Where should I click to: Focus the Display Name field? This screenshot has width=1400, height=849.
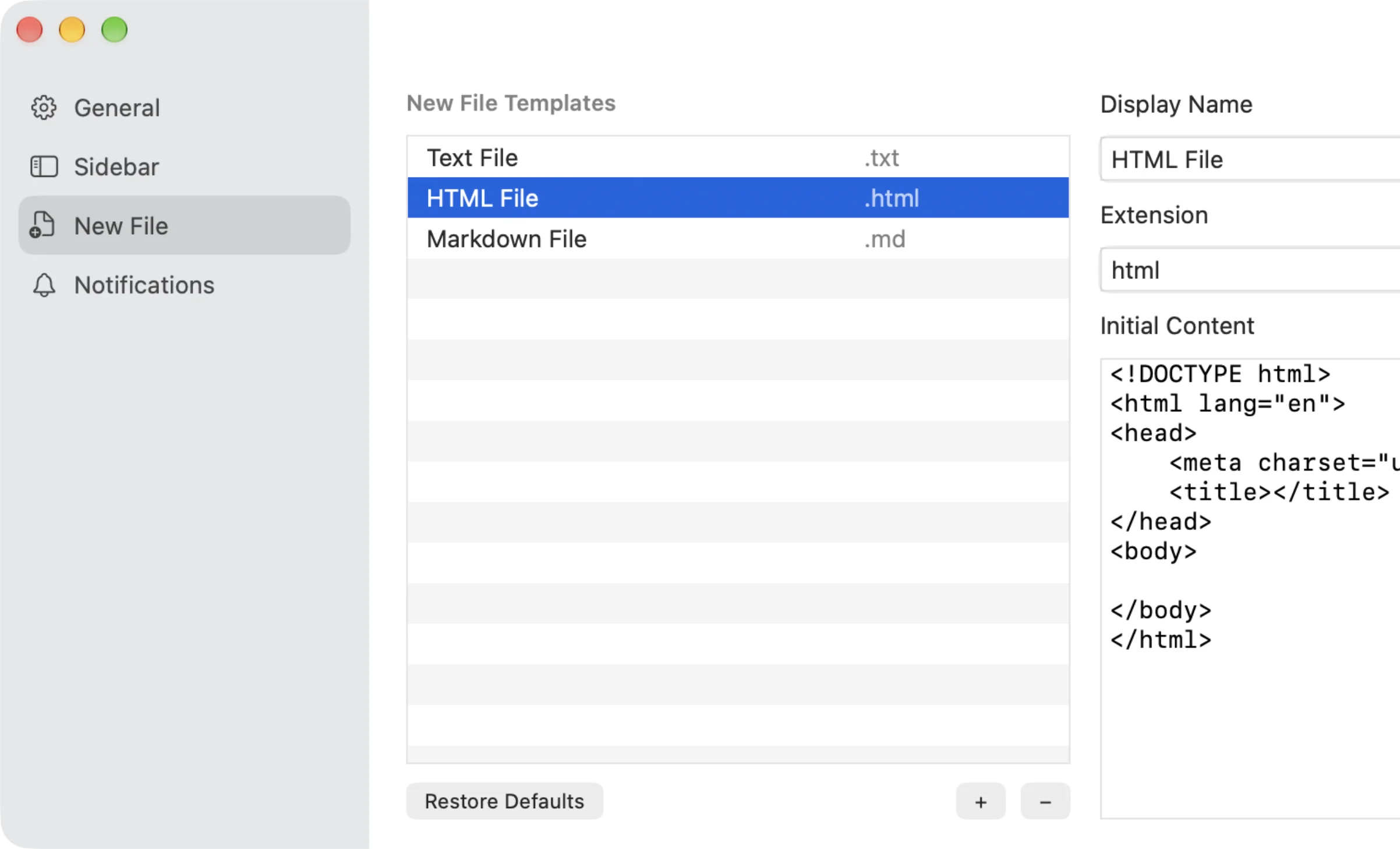click(x=1250, y=159)
